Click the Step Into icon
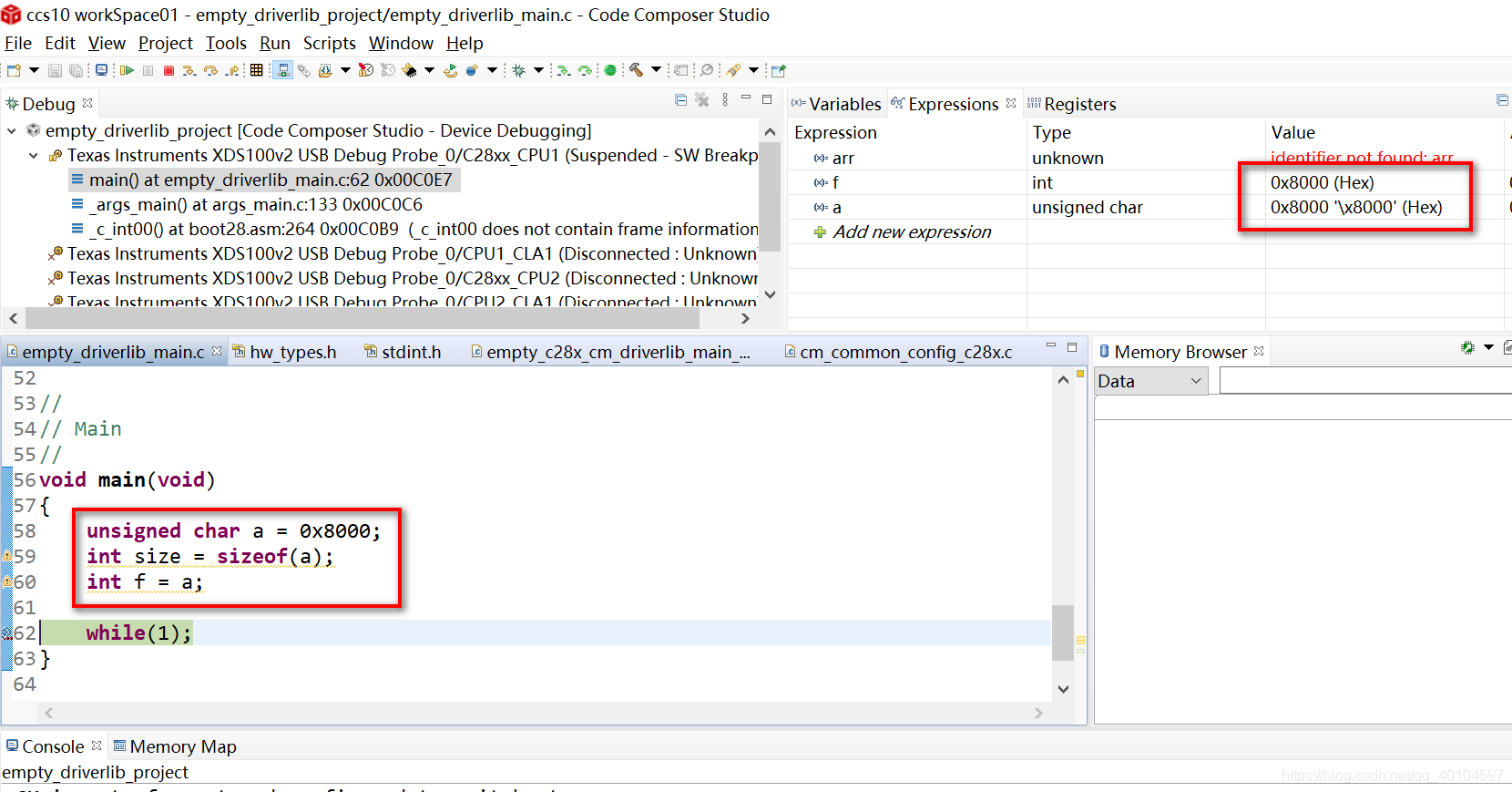This screenshot has width=1512, height=792. 189,70
